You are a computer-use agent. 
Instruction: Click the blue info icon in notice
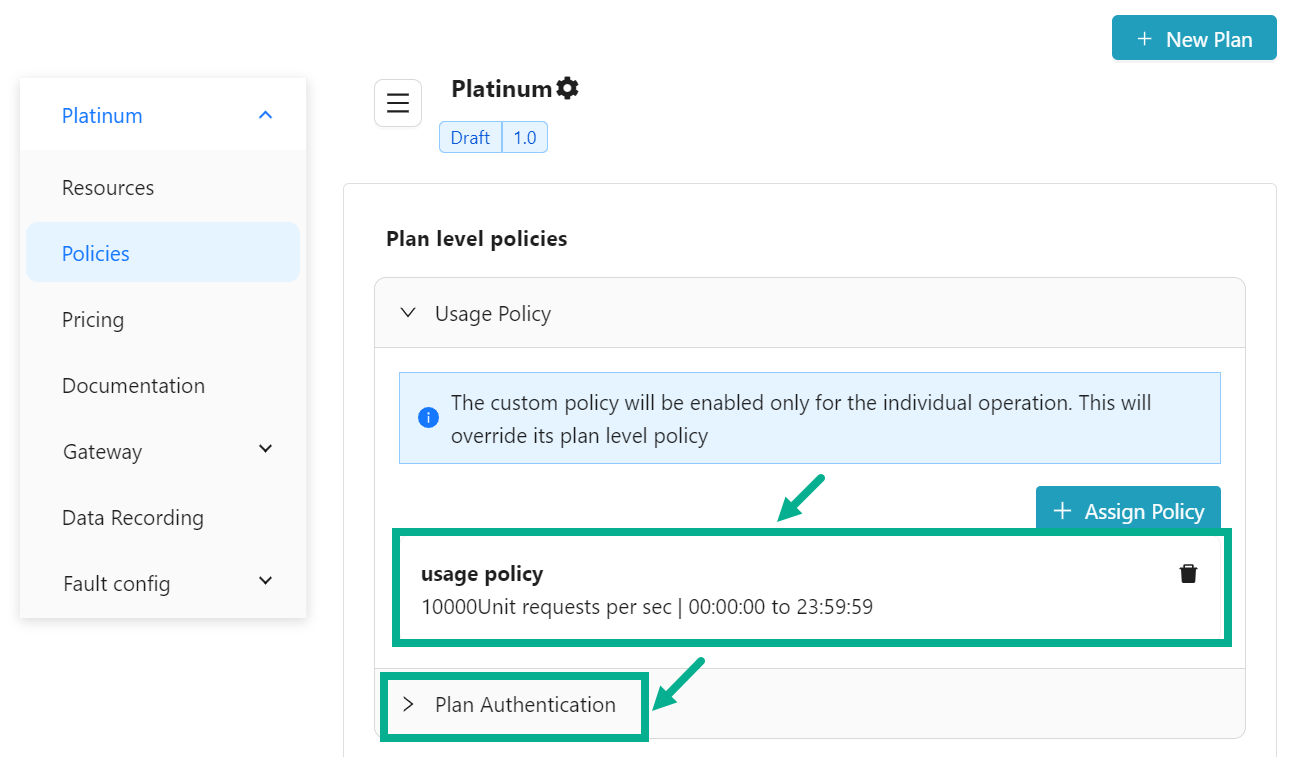[428, 418]
